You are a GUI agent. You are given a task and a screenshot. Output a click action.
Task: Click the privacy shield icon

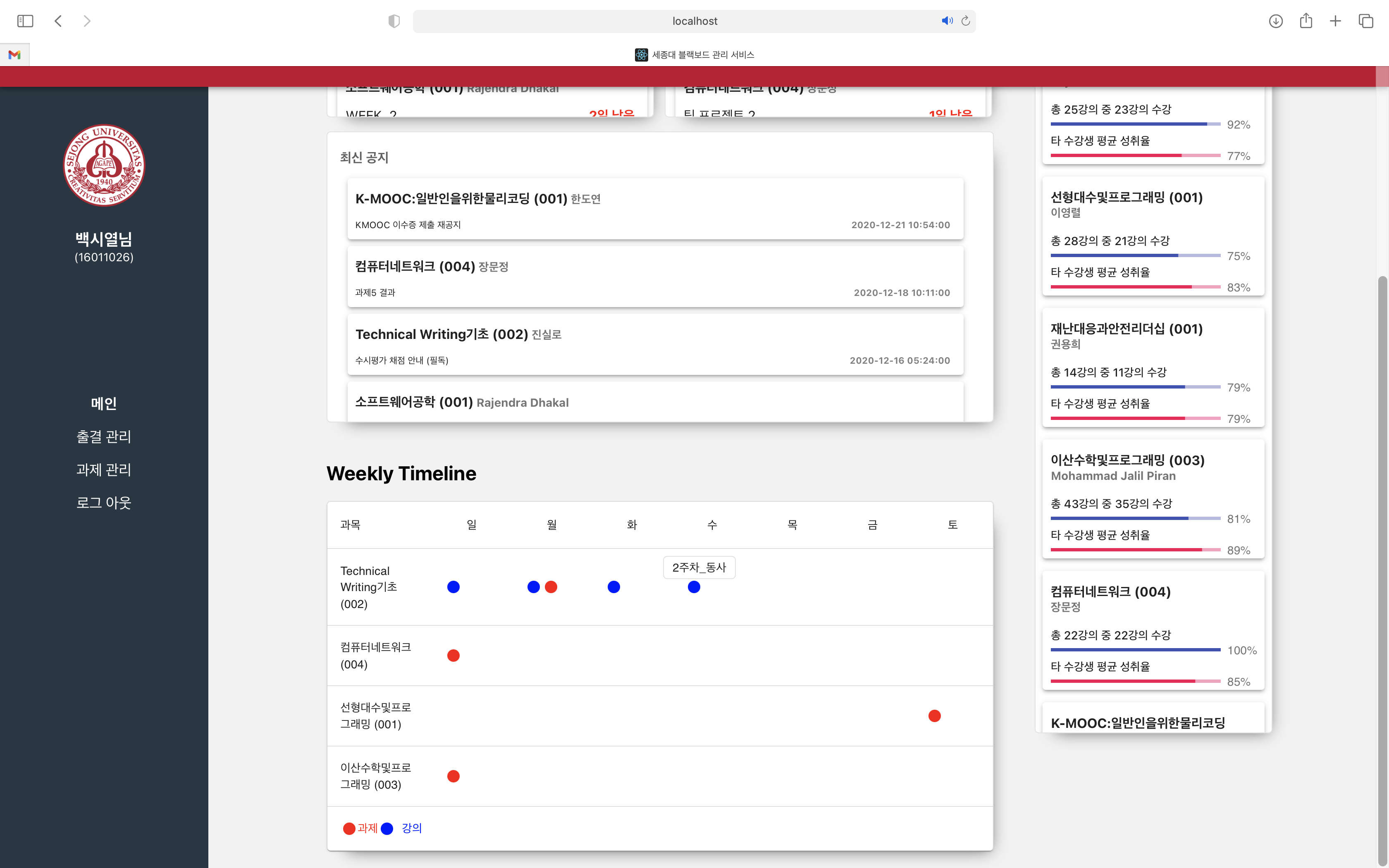394,21
